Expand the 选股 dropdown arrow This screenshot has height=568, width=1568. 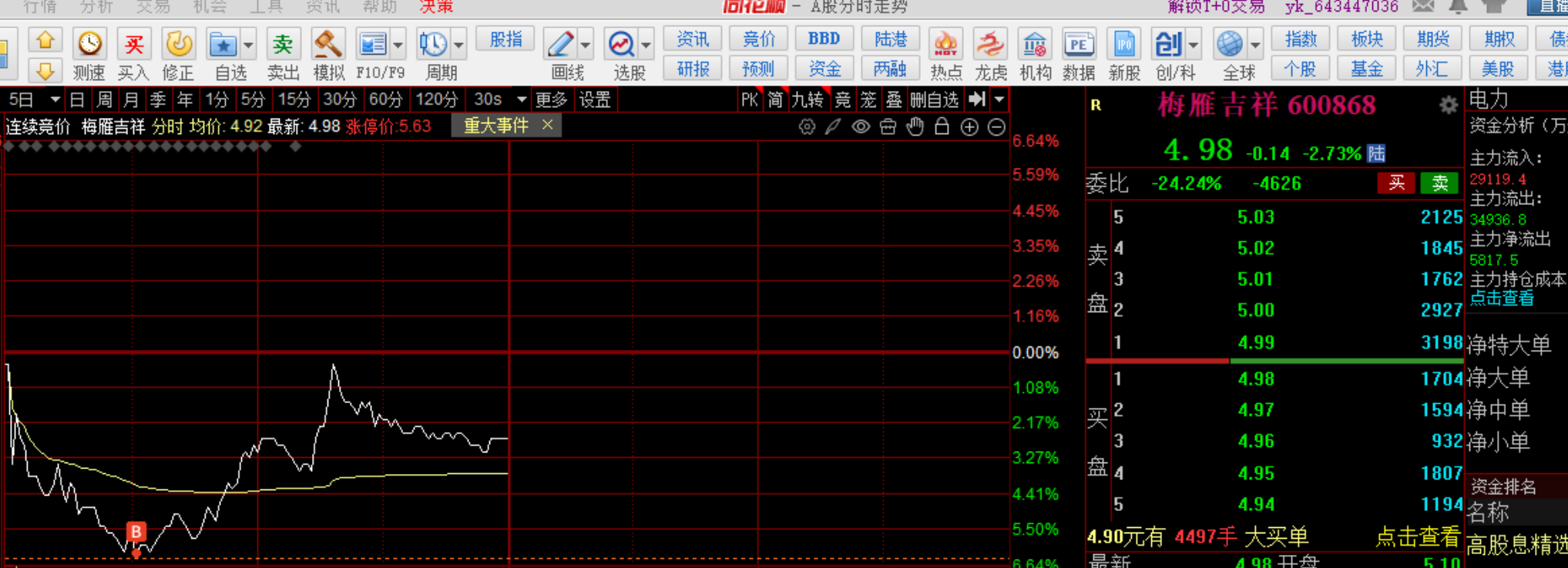(646, 45)
